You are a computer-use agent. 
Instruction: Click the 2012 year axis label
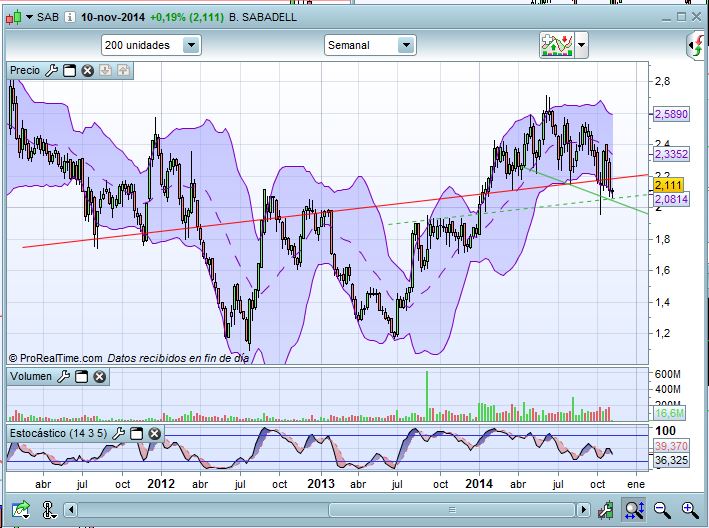(x=161, y=484)
